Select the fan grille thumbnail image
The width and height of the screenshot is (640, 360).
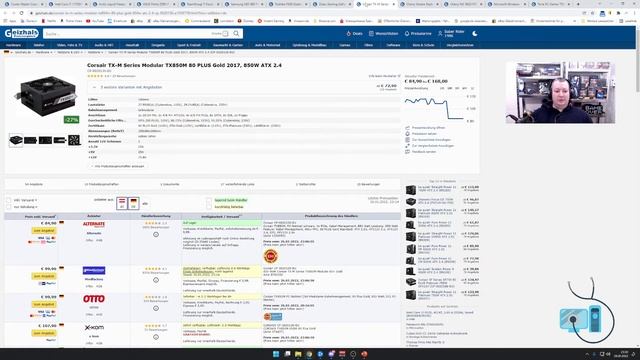(74, 140)
